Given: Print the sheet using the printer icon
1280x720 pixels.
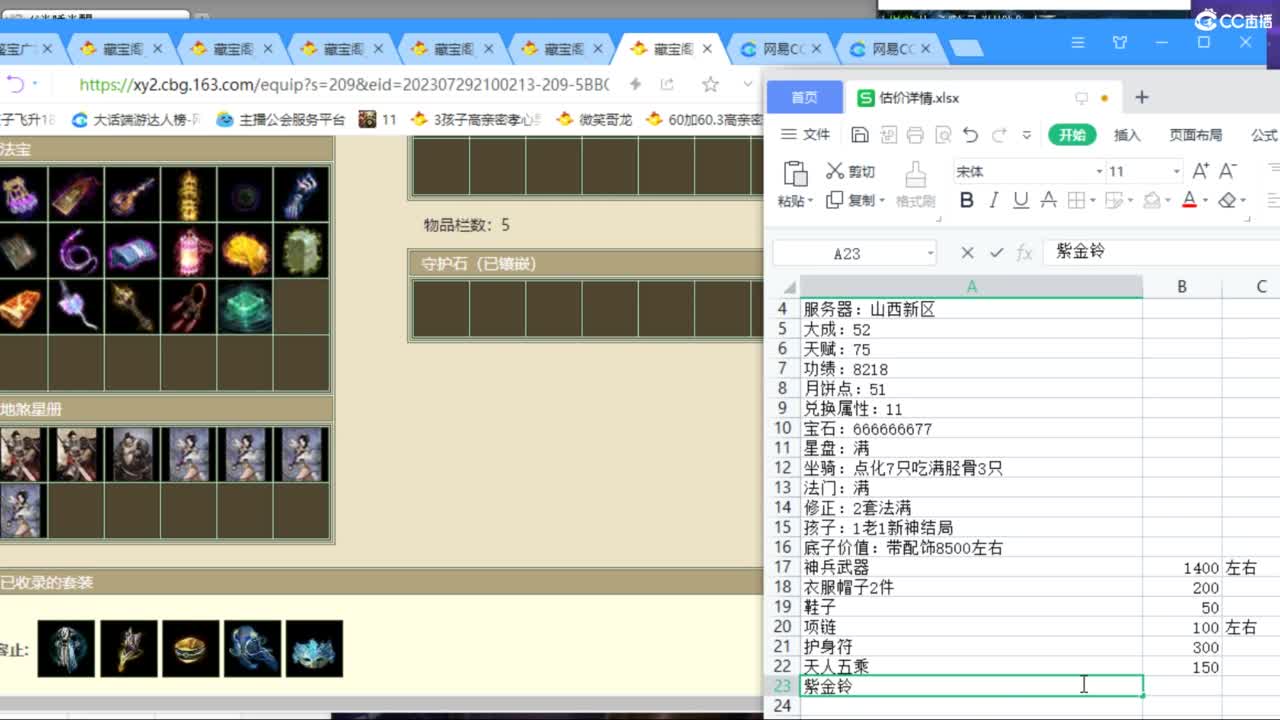Looking at the screenshot, I should pyautogui.click(x=915, y=135).
